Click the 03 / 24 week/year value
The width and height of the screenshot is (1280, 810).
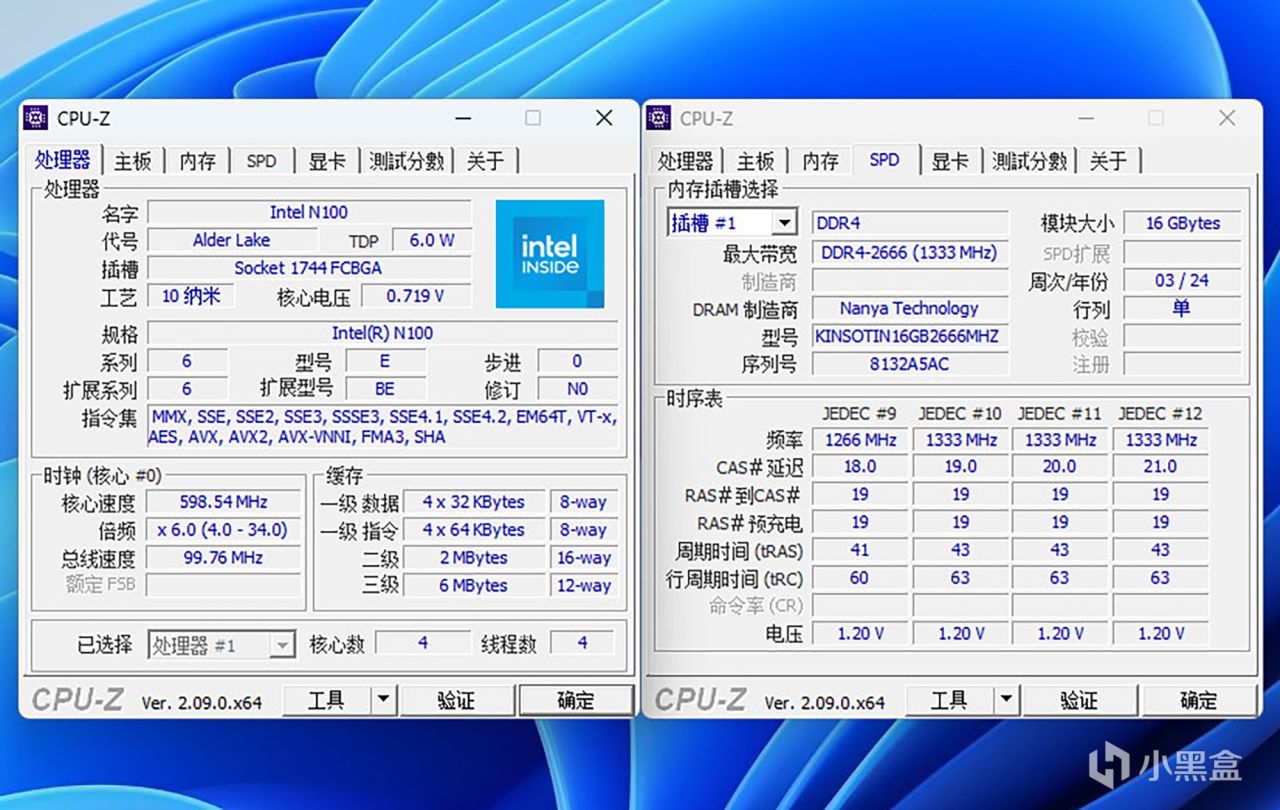point(1183,281)
